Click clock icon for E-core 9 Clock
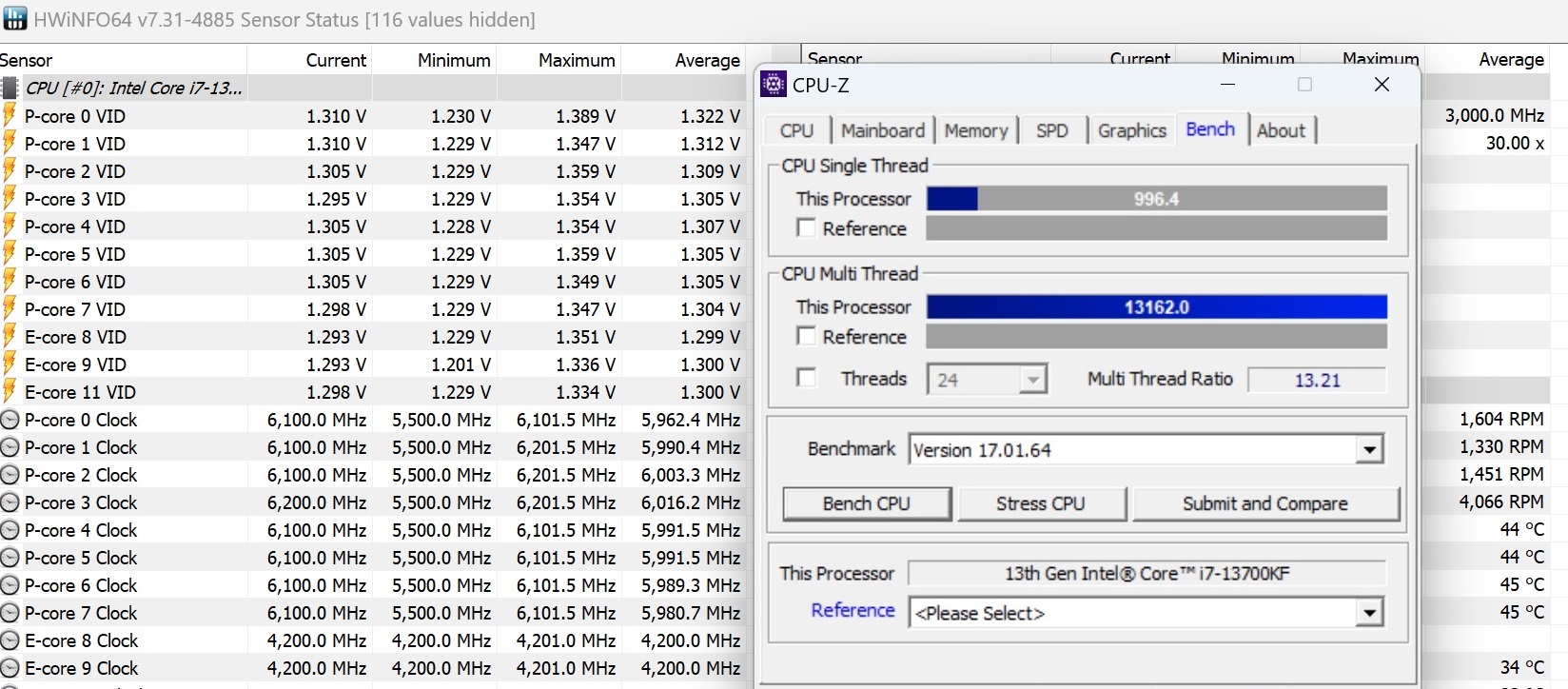This screenshot has height=689, width=1568. (x=10, y=668)
